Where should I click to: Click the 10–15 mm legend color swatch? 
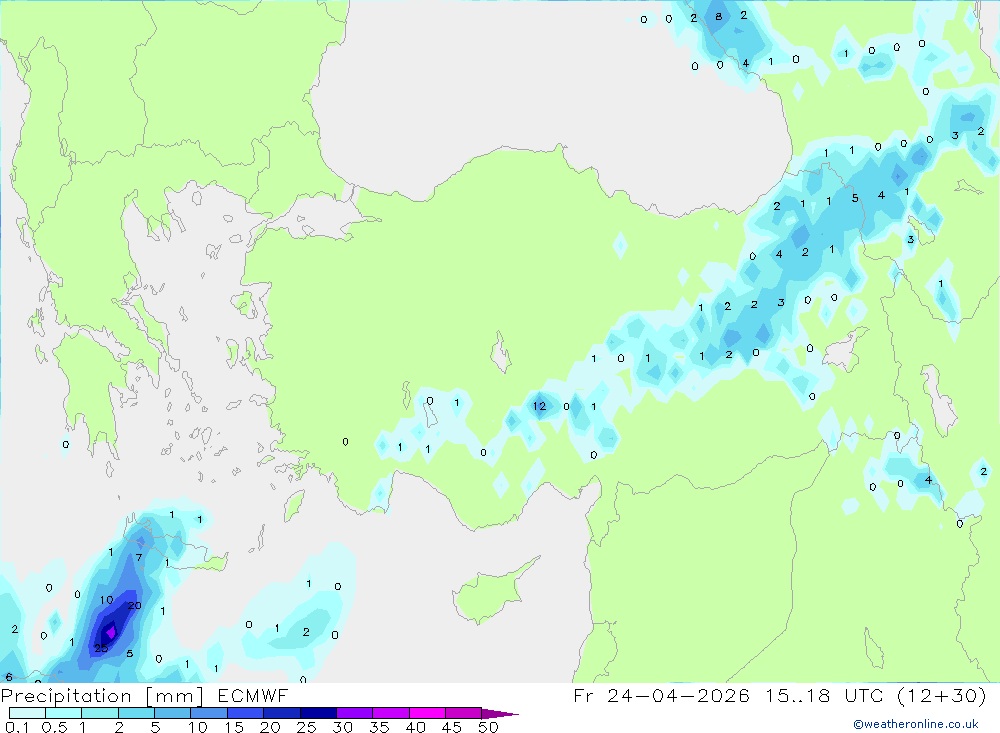click(209, 713)
